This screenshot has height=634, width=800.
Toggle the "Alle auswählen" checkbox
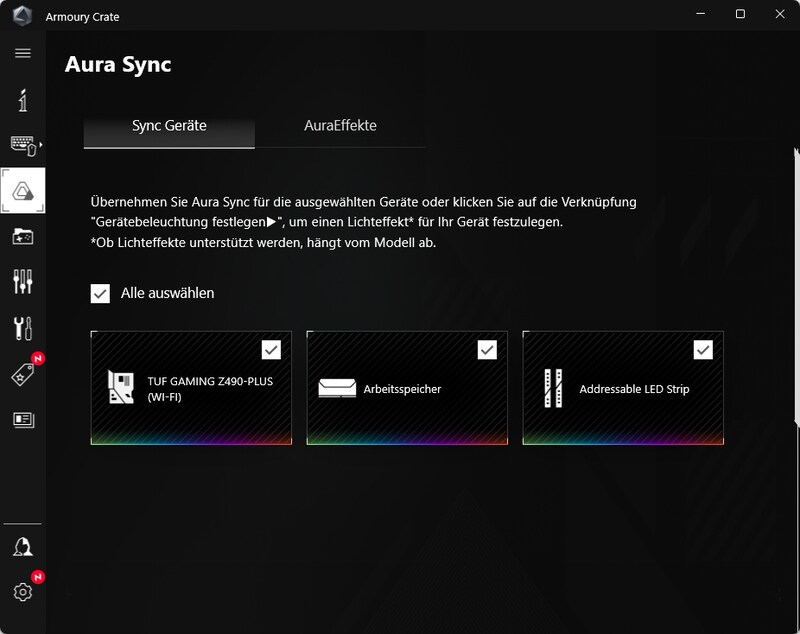click(x=100, y=293)
